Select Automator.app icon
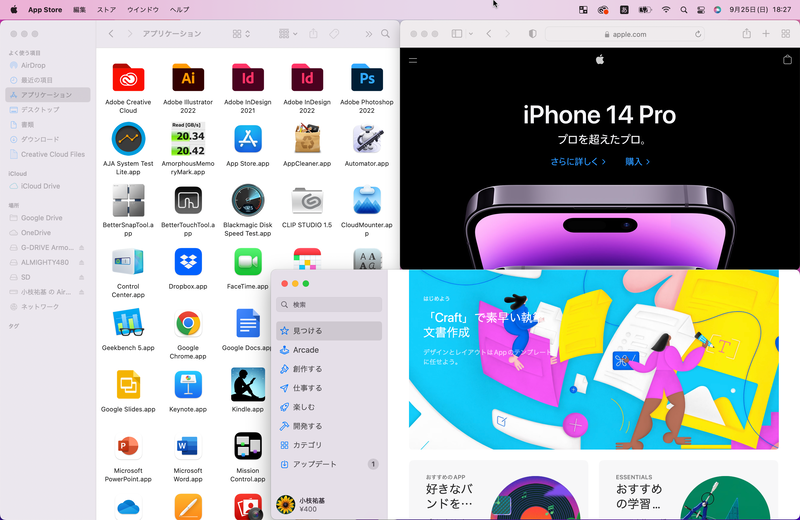The height and width of the screenshot is (520, 800). (367, 138)
